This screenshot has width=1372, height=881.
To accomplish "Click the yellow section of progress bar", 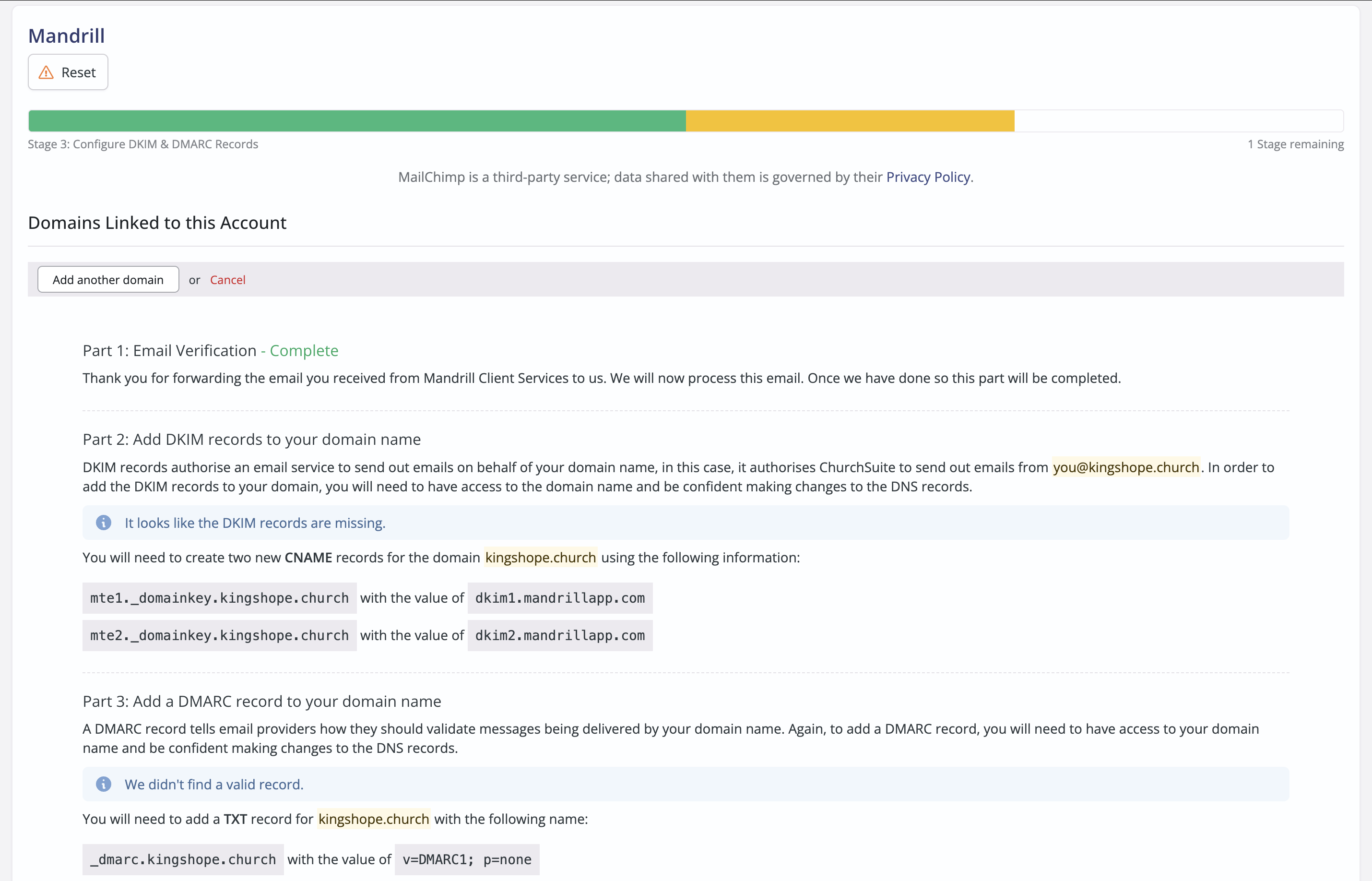I will (x=850, y=121).
